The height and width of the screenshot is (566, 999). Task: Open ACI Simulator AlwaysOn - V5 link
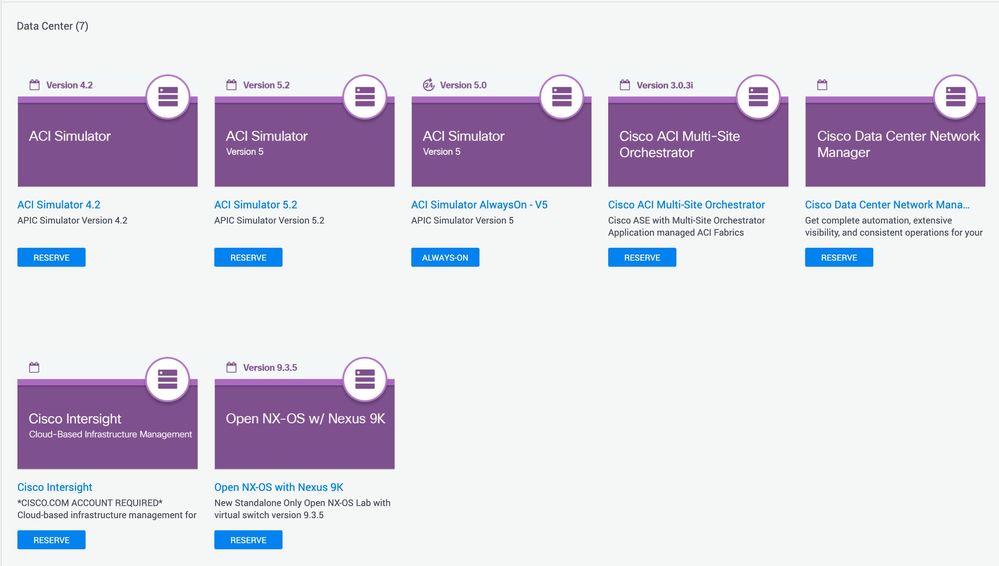479,205
